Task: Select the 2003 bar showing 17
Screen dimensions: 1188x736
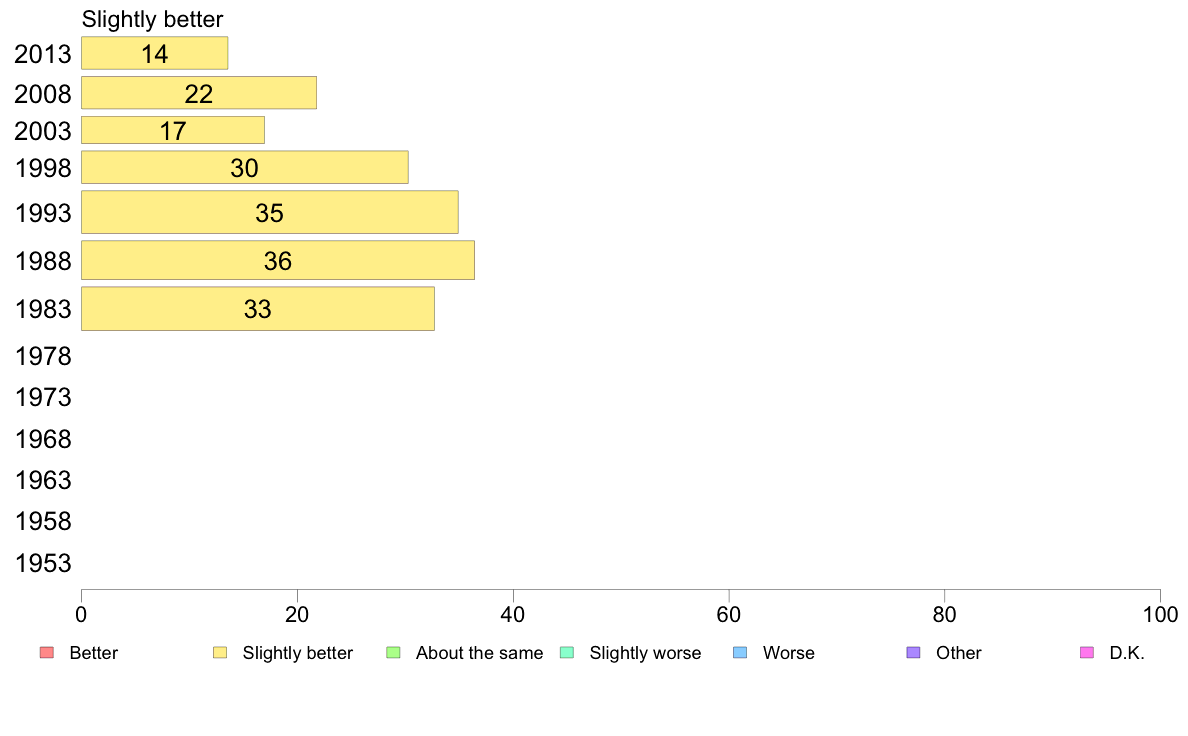Action: click(x=173, y=130)
